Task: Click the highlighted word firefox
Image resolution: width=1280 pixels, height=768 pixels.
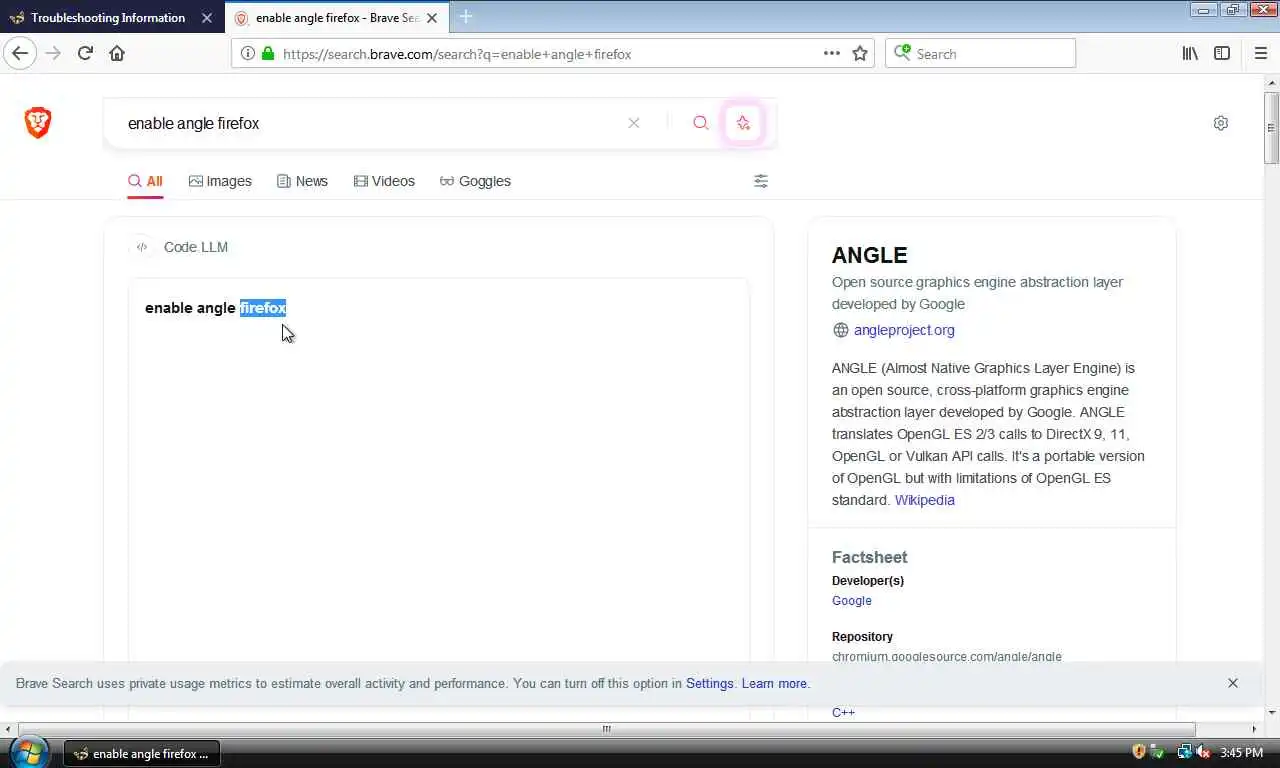Action: click(x=263, y=308)
